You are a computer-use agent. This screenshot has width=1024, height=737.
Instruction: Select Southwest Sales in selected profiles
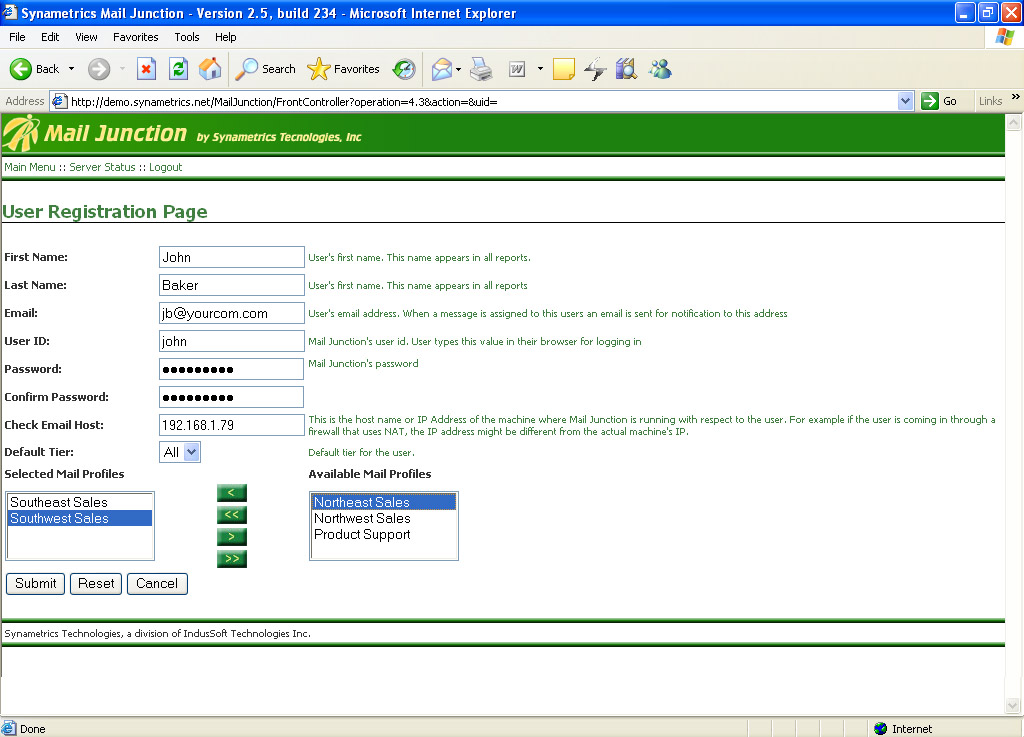80,518
